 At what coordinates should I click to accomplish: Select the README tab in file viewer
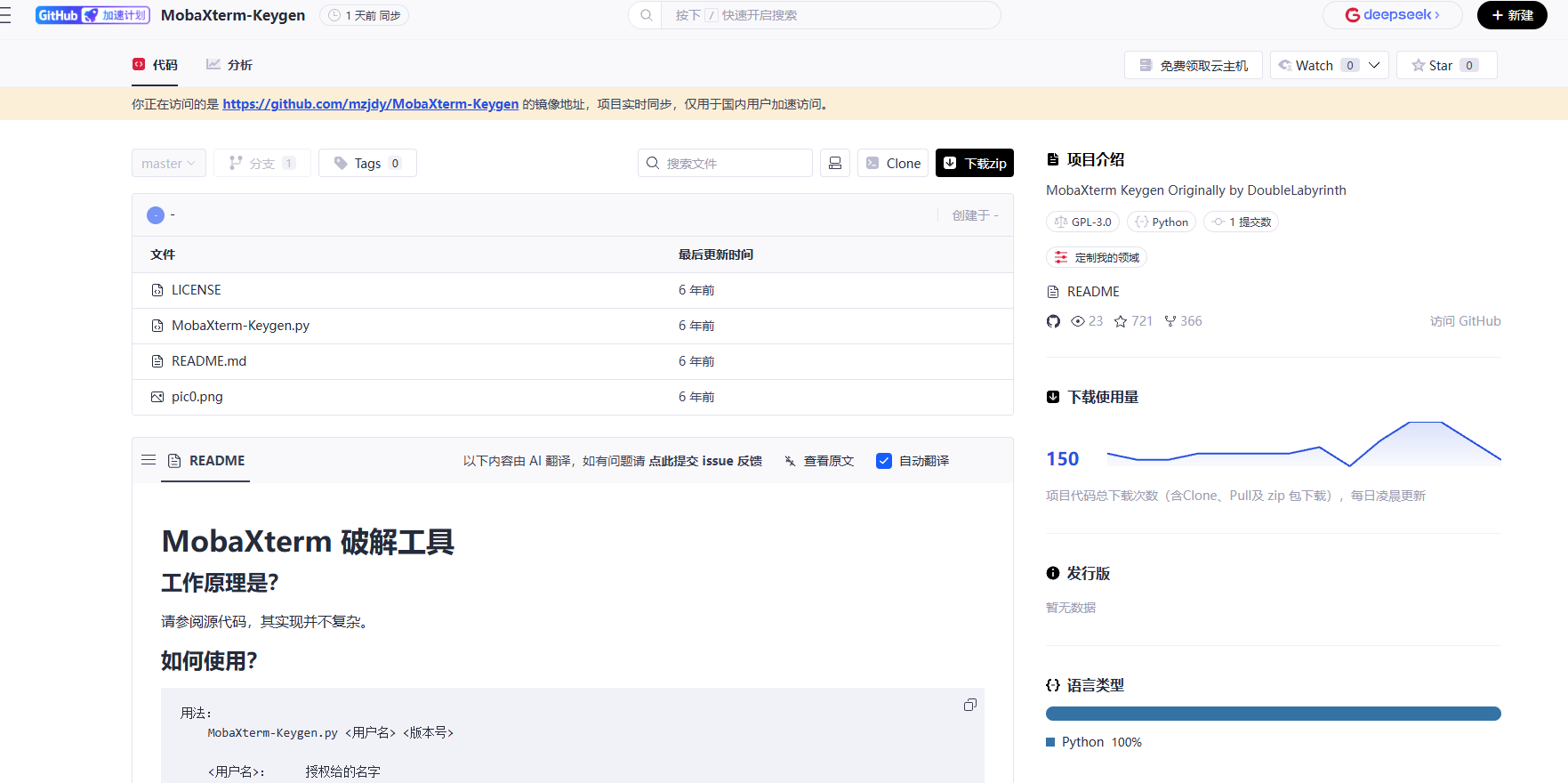click(205, 461)
